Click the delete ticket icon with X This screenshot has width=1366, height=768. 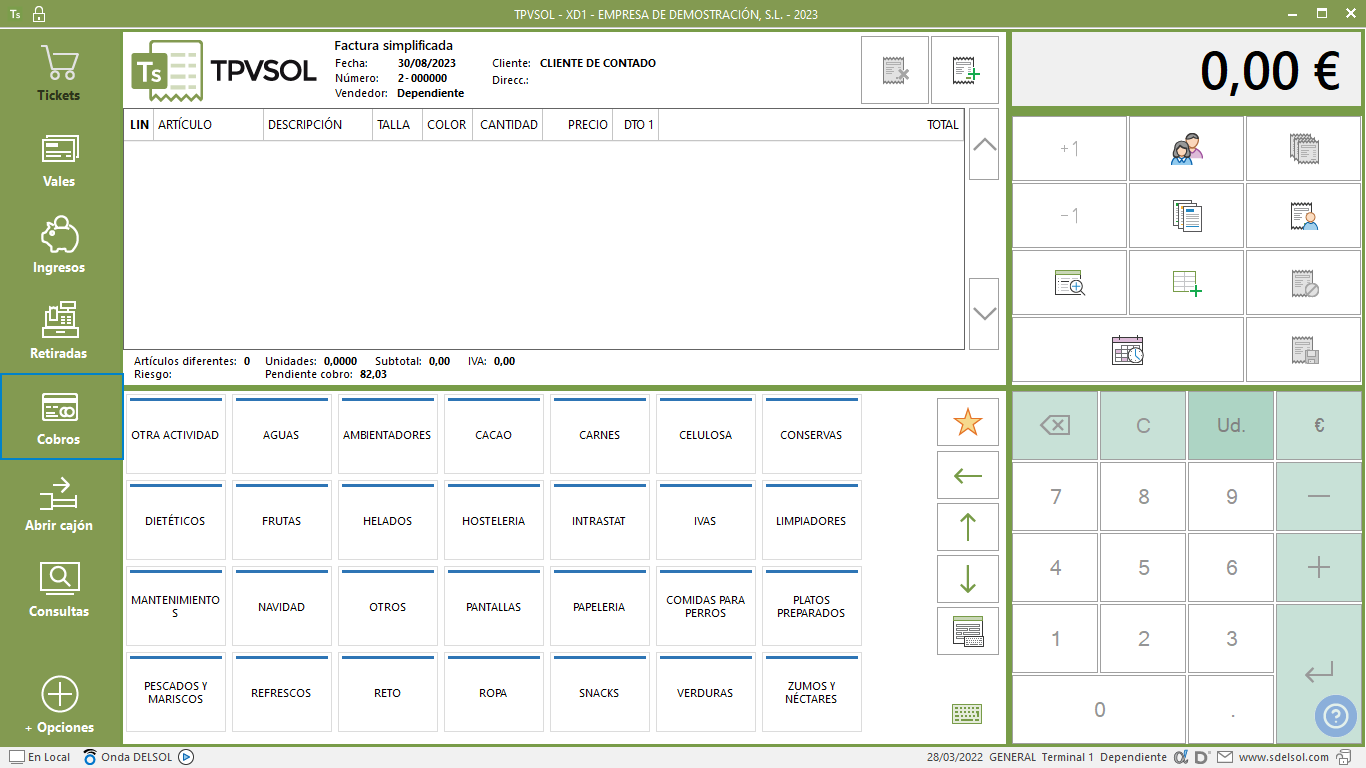(894, 70)
